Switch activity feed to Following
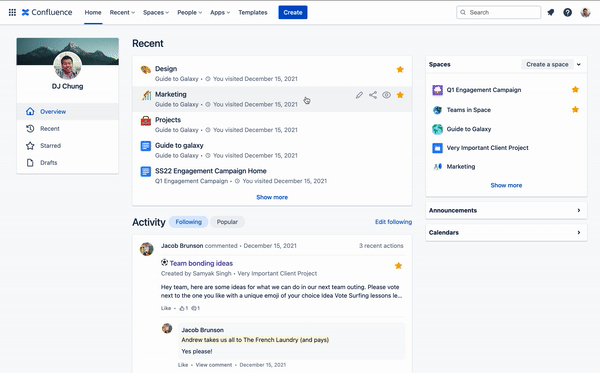 point(188,222)
